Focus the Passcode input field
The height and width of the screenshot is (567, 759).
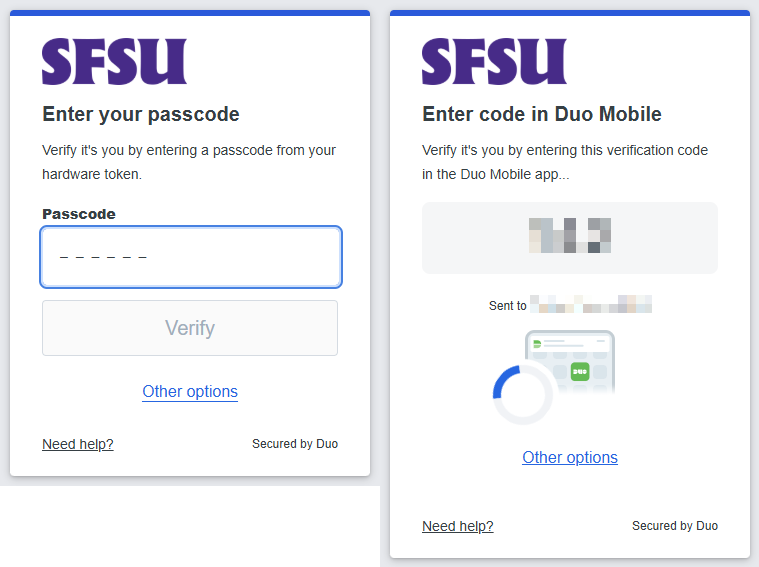click(x=191, y=257)
